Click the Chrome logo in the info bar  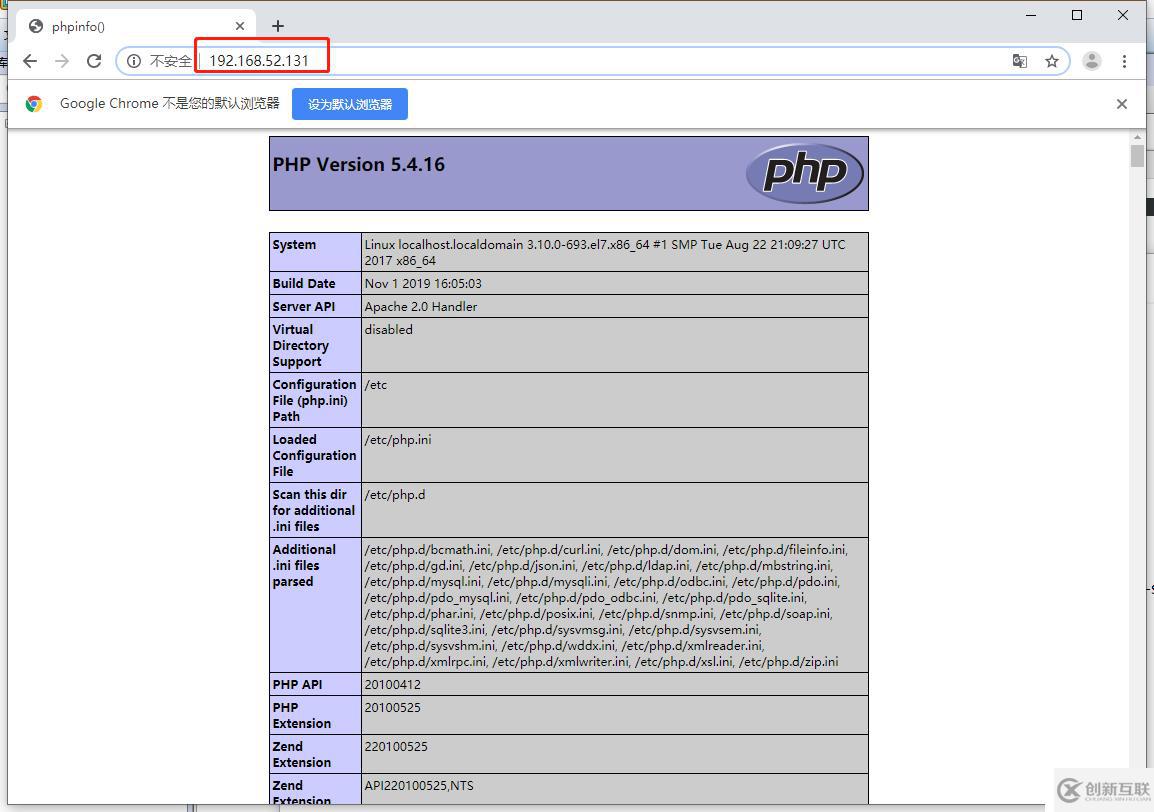click(x=34, y=104)
